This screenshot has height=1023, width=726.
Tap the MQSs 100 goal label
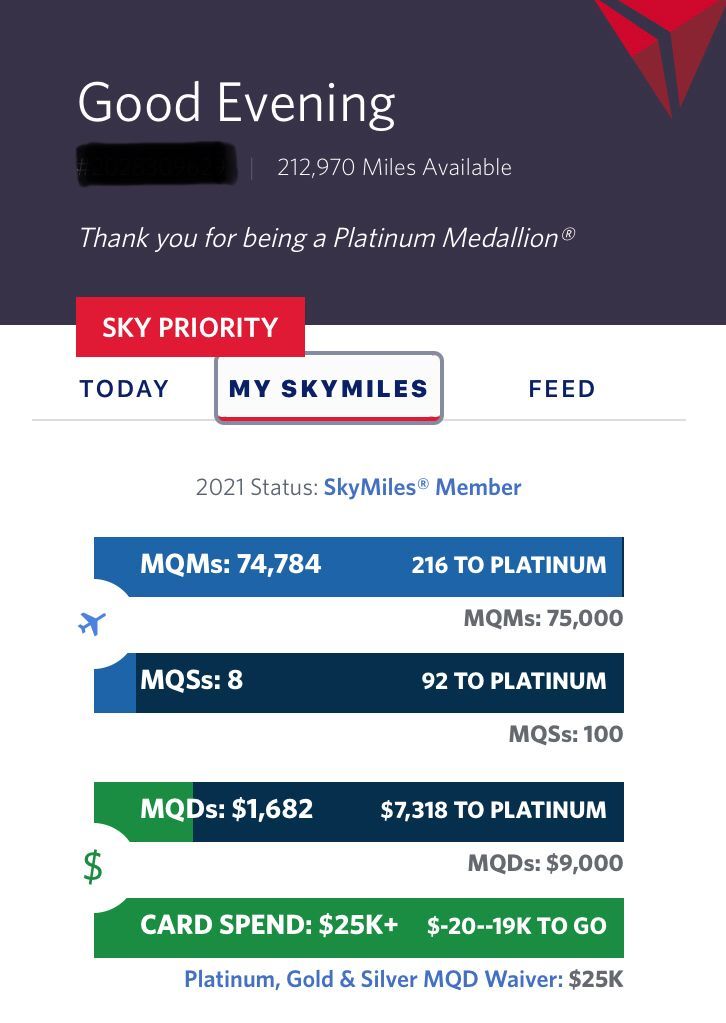pyautogui.click(x=565, y=734)
